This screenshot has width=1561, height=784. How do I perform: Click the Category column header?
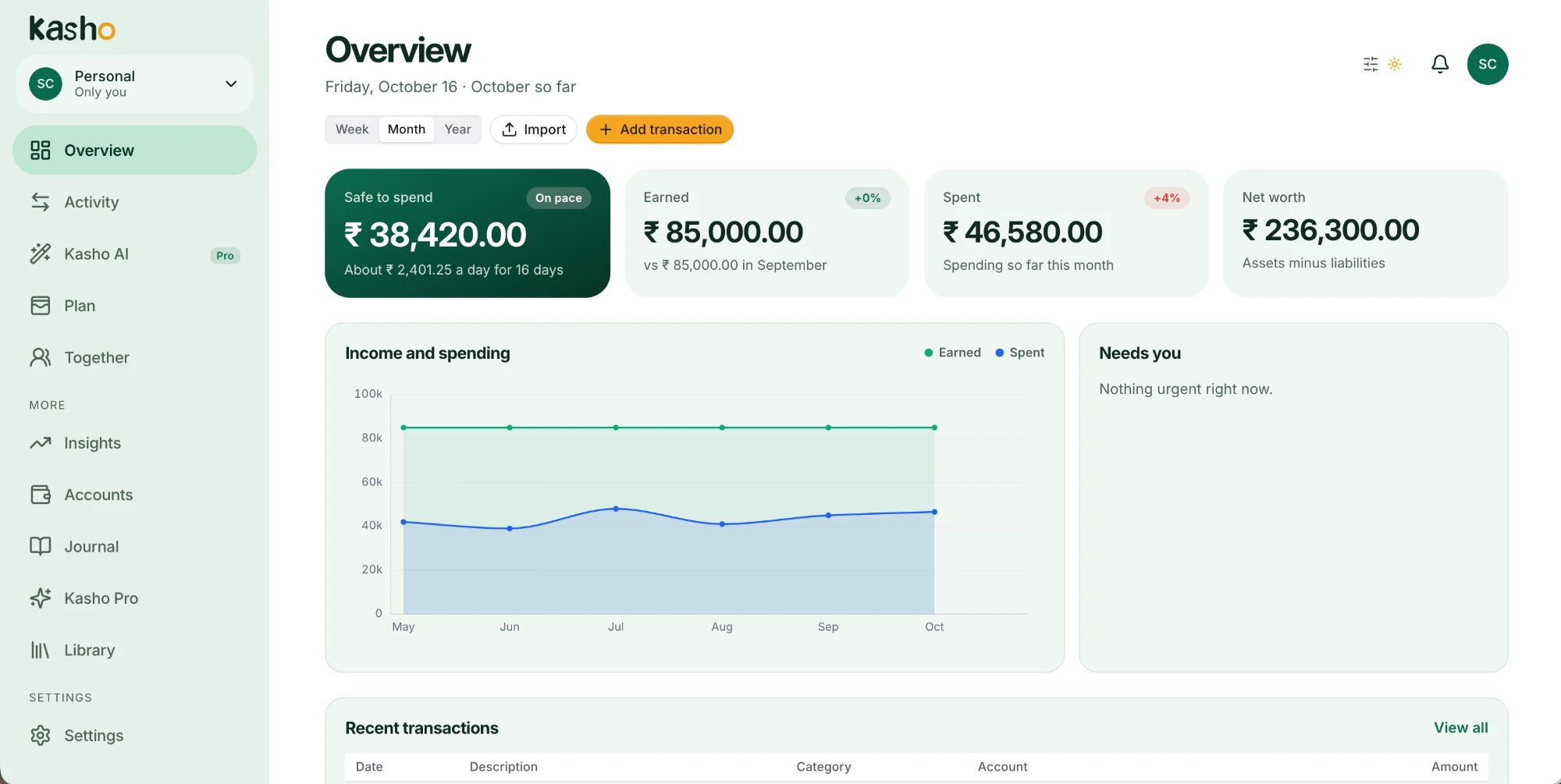coord(823,767)
